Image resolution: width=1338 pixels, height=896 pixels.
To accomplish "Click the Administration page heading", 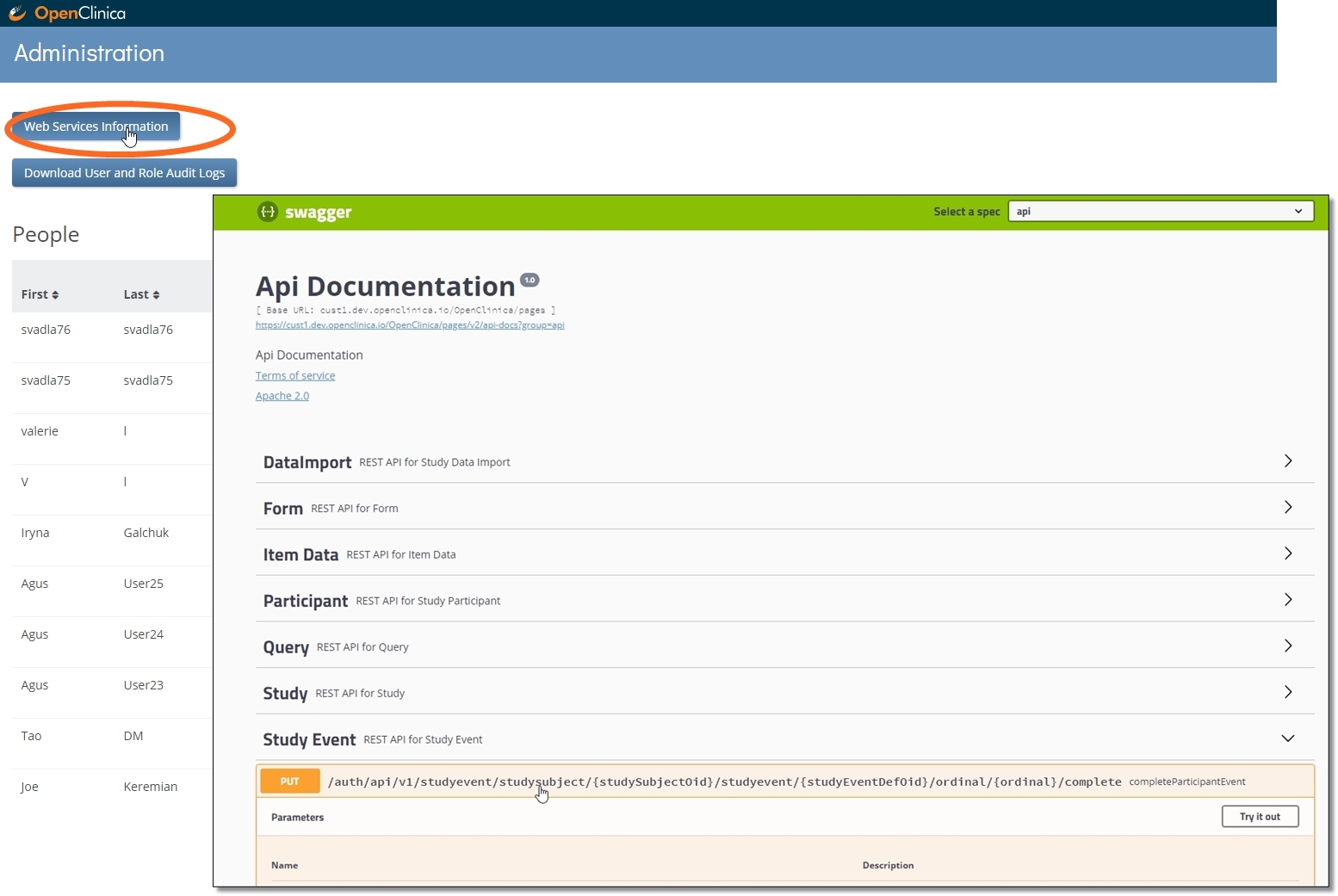I will (x=90, y=53).
